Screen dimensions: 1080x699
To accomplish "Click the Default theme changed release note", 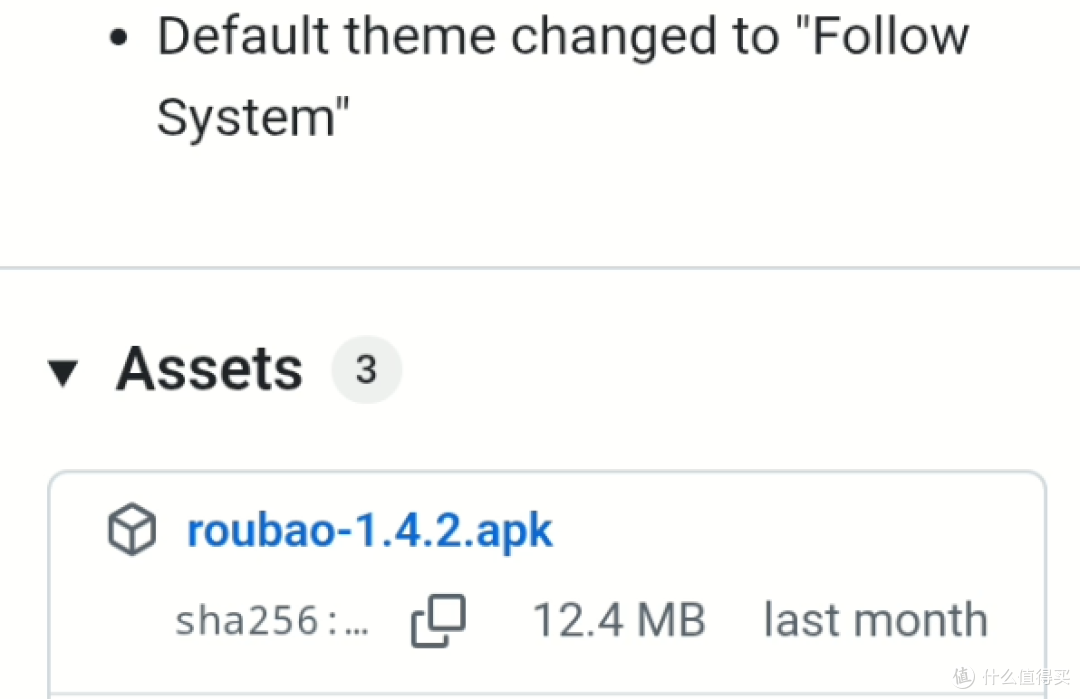I will tap(563, 76).
